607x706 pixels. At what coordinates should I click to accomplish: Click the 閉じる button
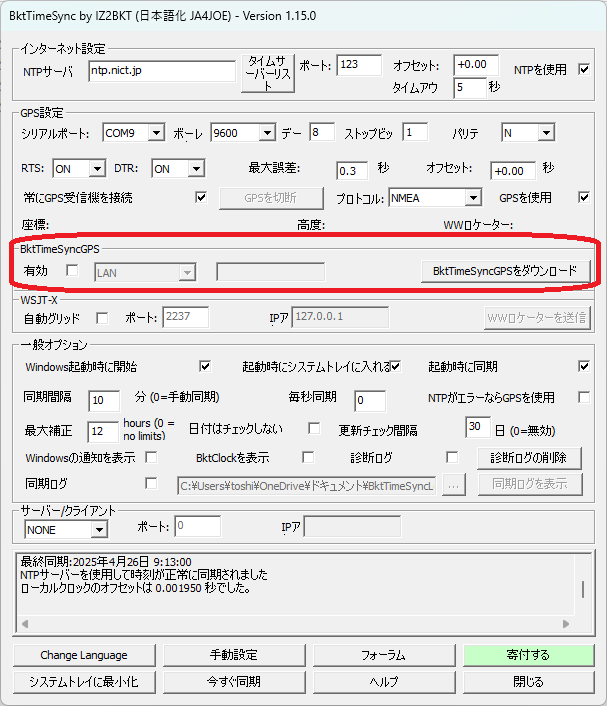point(529,682)
